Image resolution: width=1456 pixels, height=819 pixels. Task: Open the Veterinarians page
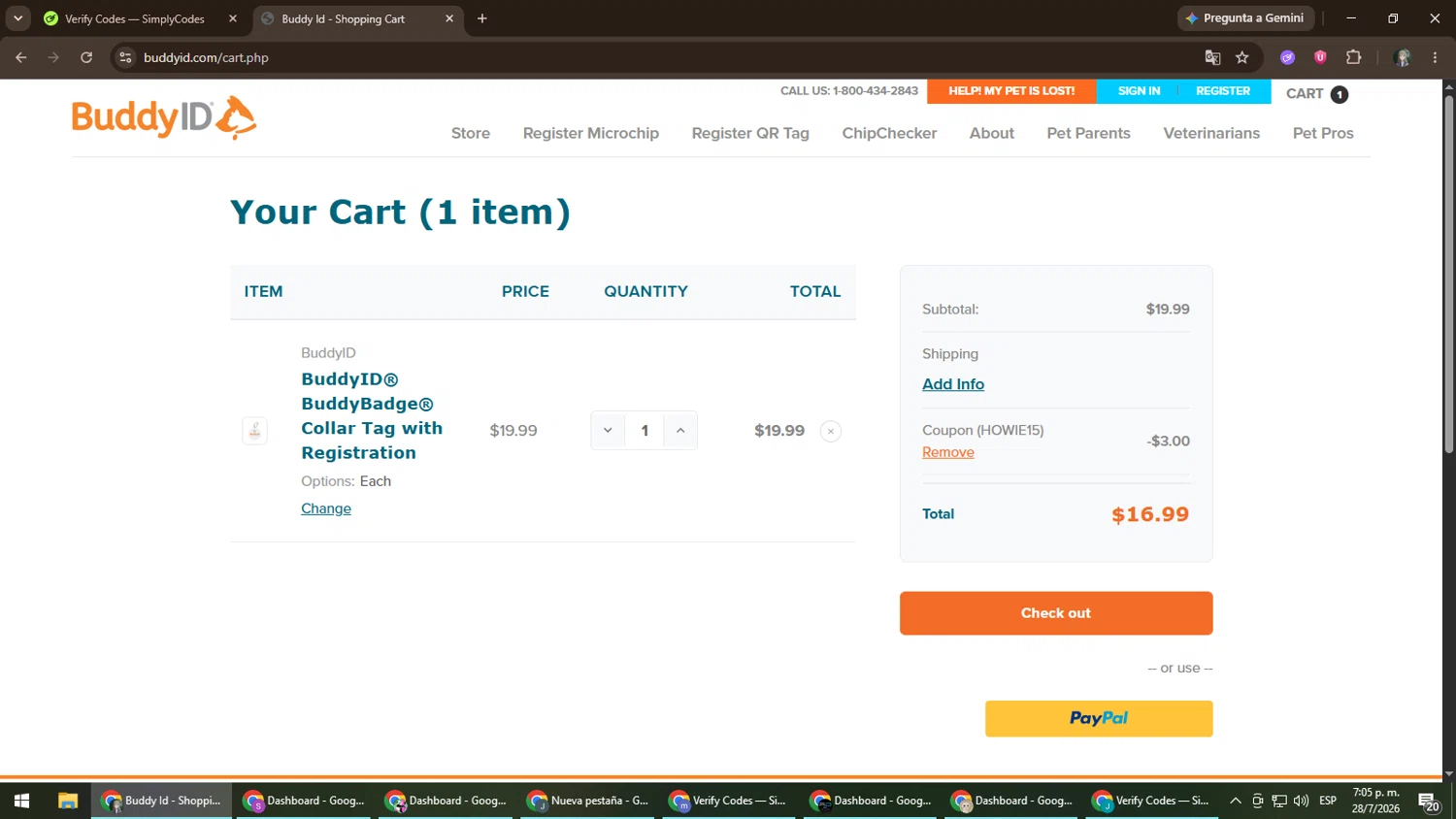point(1211,133)
